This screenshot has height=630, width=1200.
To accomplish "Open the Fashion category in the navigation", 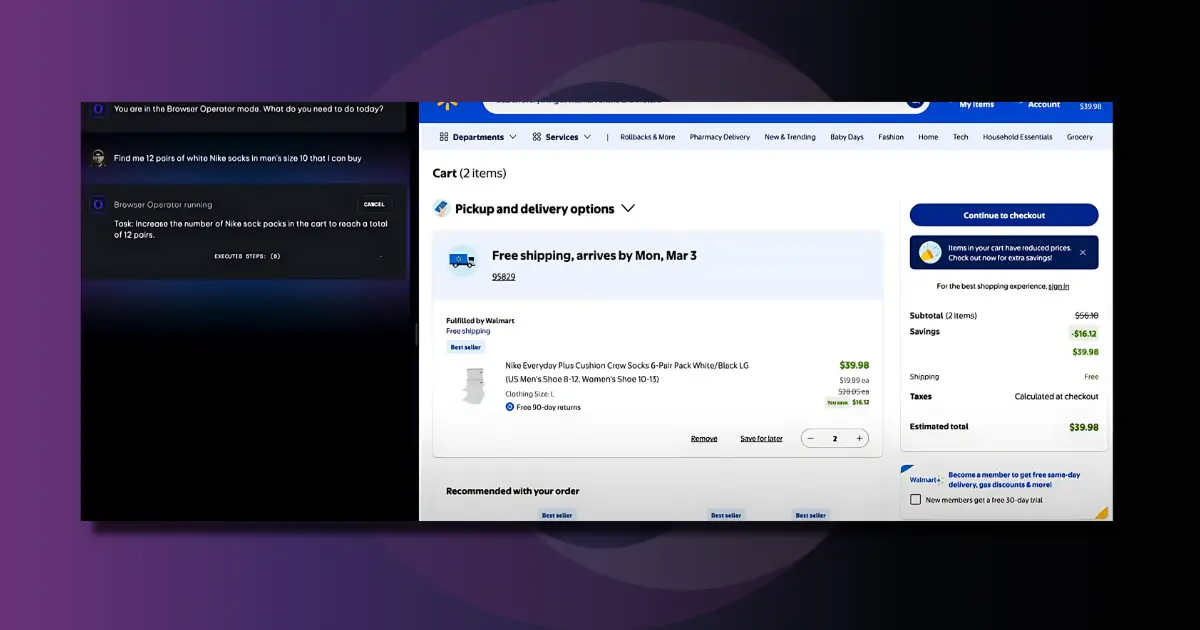I will 890,136.
